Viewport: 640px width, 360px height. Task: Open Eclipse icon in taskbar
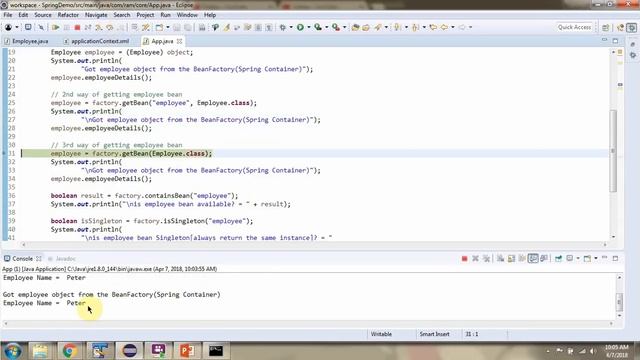tap(129, 351)
